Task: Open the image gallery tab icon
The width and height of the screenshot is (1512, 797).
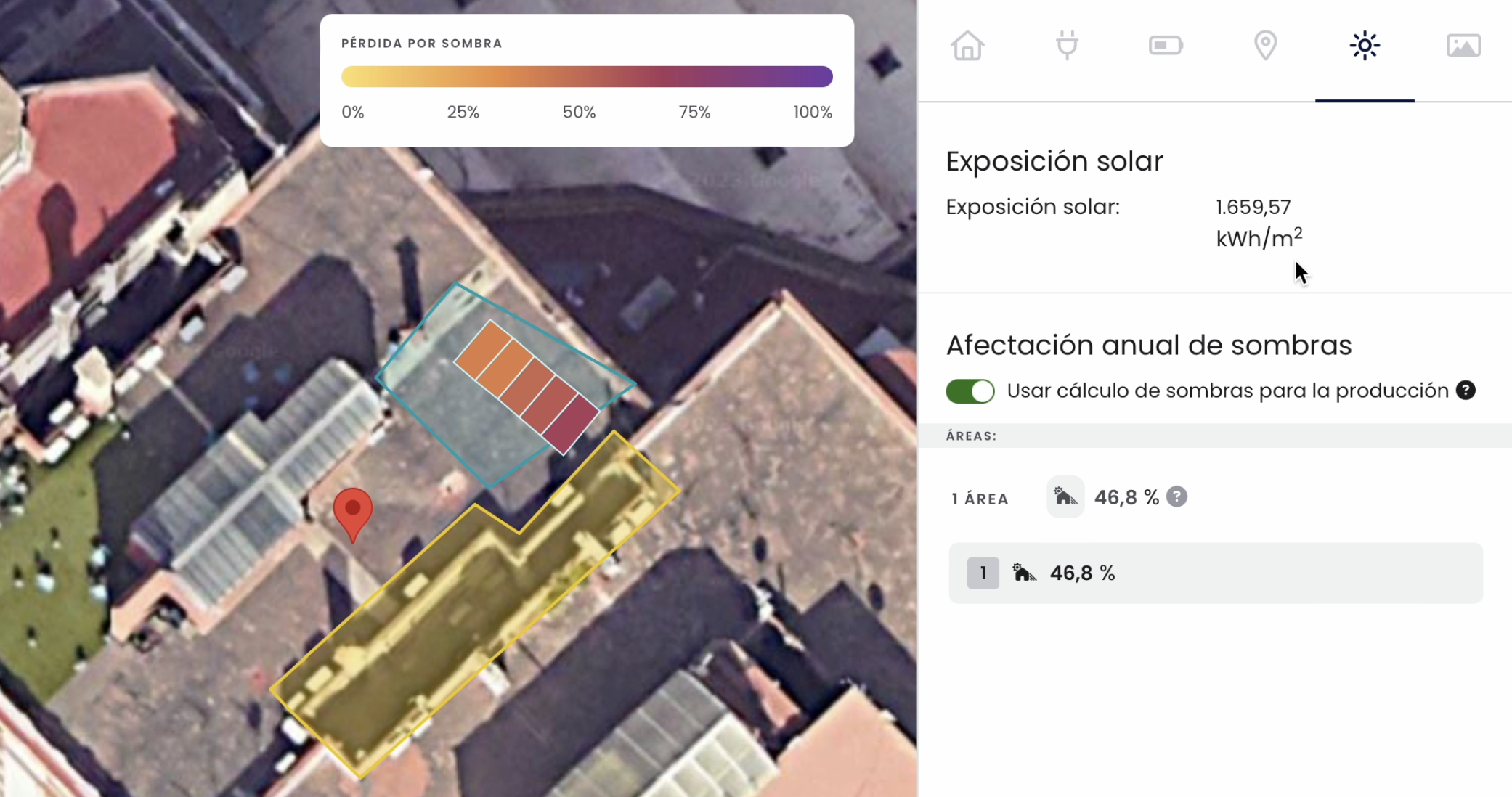Action: (x=1463, y=46)
